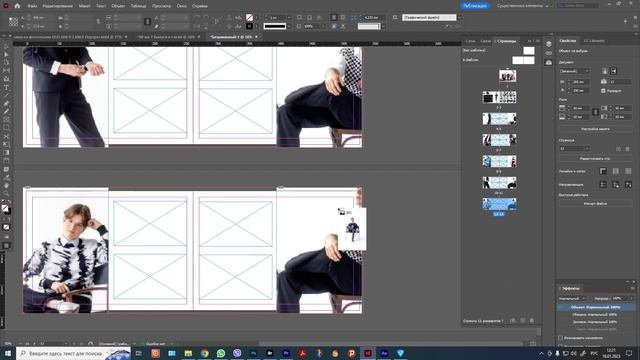640x360 pixels.
Task: Open the page size preset dropdown in Properties
Action: tap(574, 71)
